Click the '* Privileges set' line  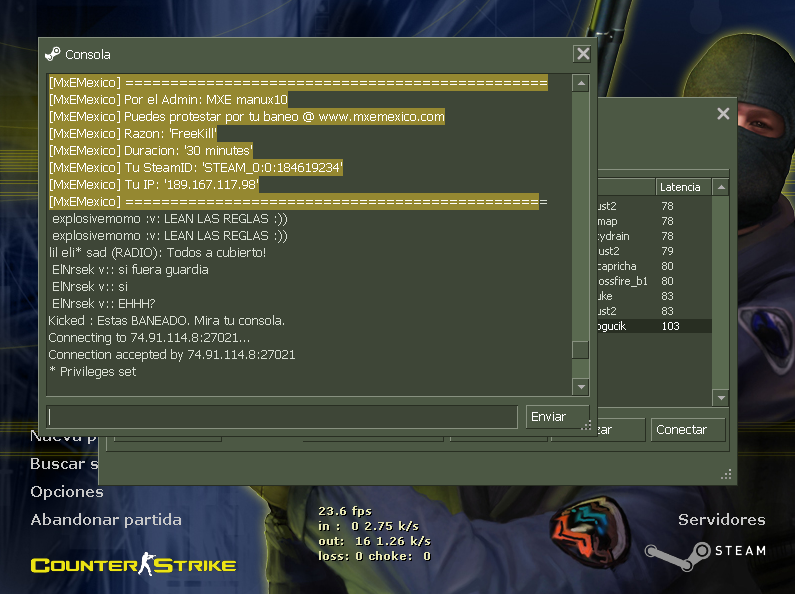(92, 372)
